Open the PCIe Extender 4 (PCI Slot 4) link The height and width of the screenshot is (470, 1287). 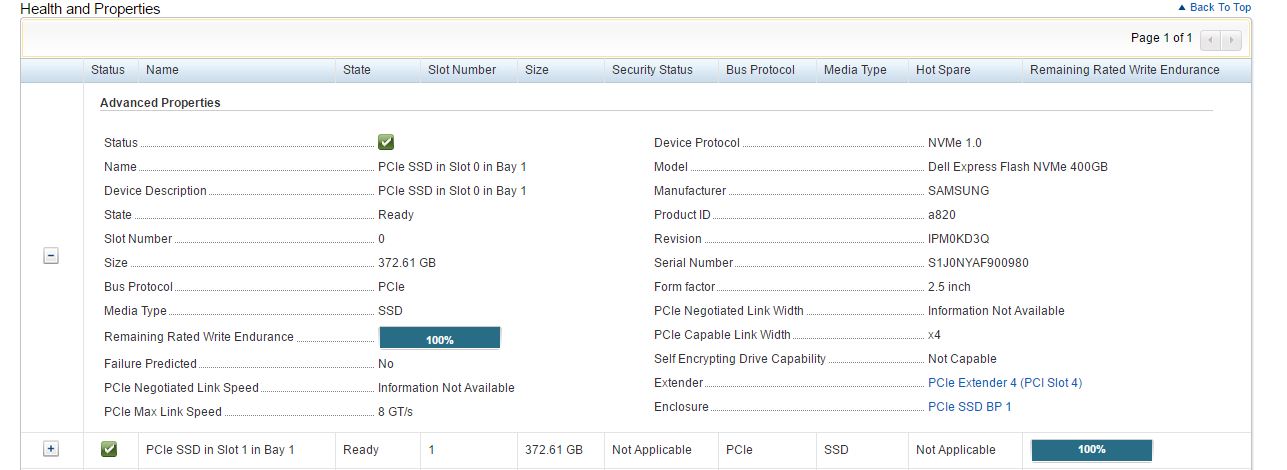tap(1005, 383)
